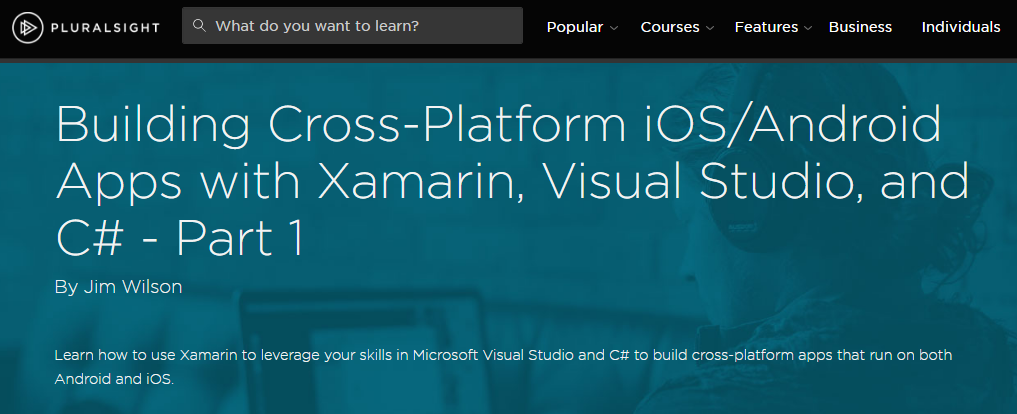Go to the Individuals page
Screen dimensions: 1017x414
click(x=961, y=27)
